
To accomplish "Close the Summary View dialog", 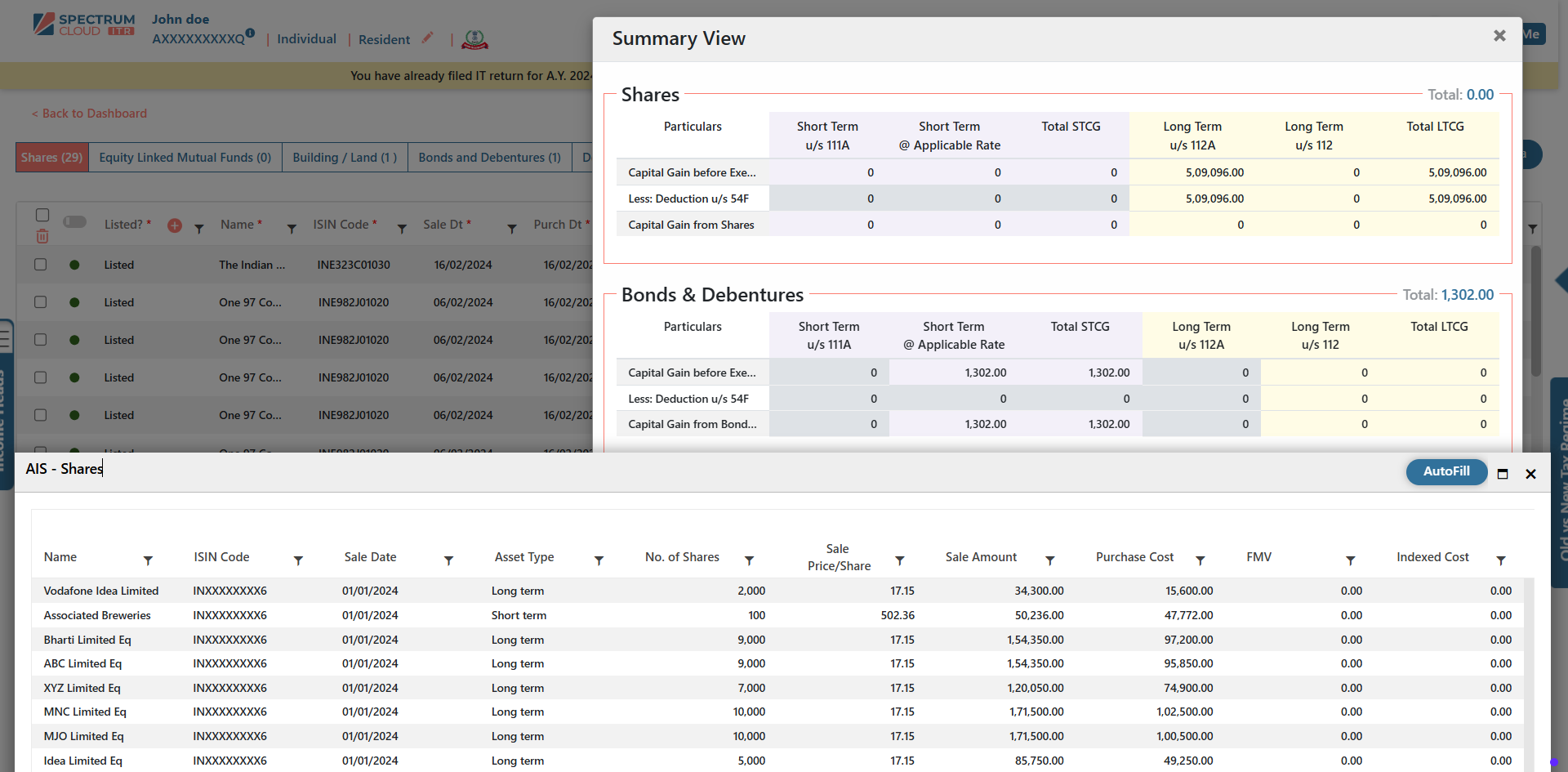I will point(1499,36).
